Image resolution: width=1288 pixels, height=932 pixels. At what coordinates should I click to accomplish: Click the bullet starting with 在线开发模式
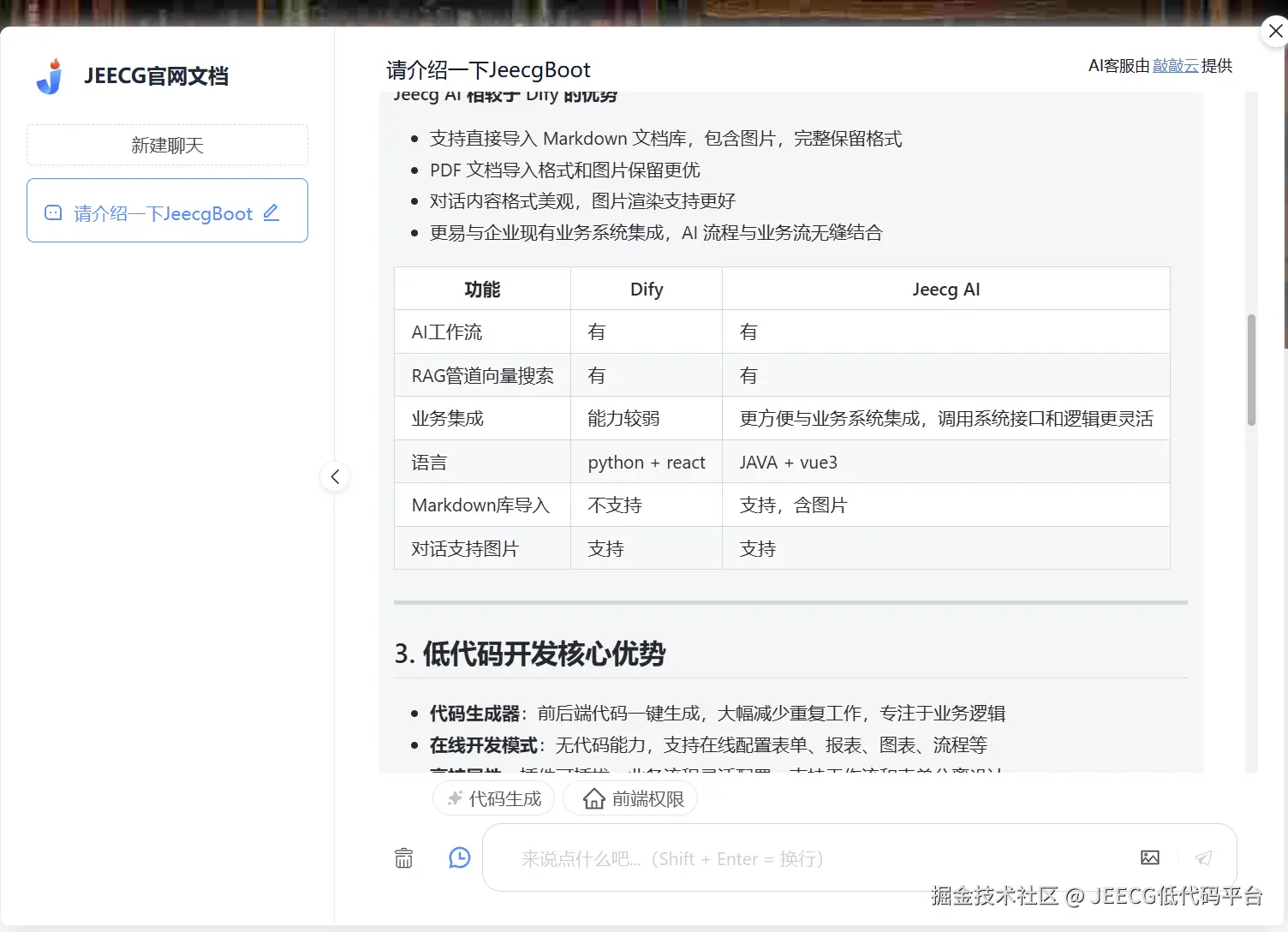tap(708, 744)
